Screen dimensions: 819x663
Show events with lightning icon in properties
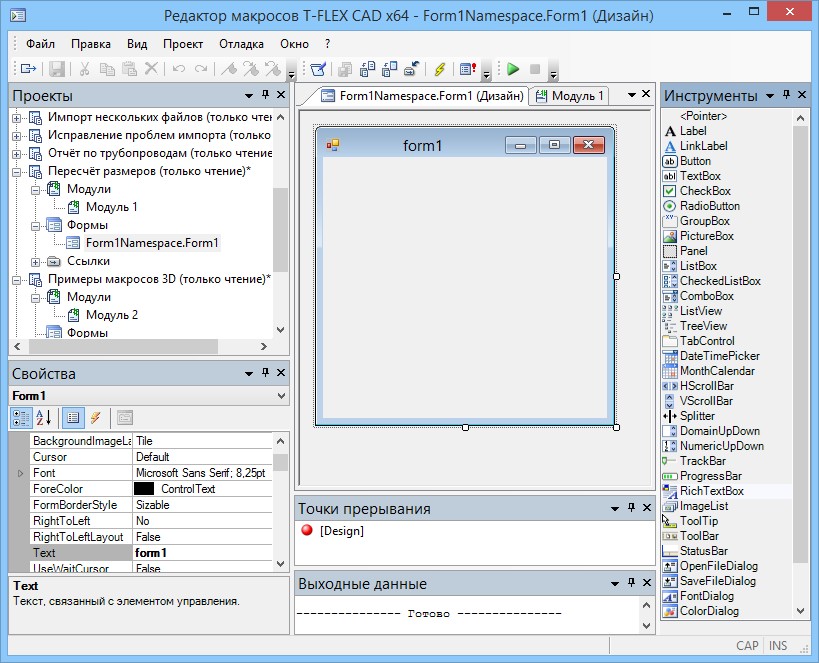point(95,417)
